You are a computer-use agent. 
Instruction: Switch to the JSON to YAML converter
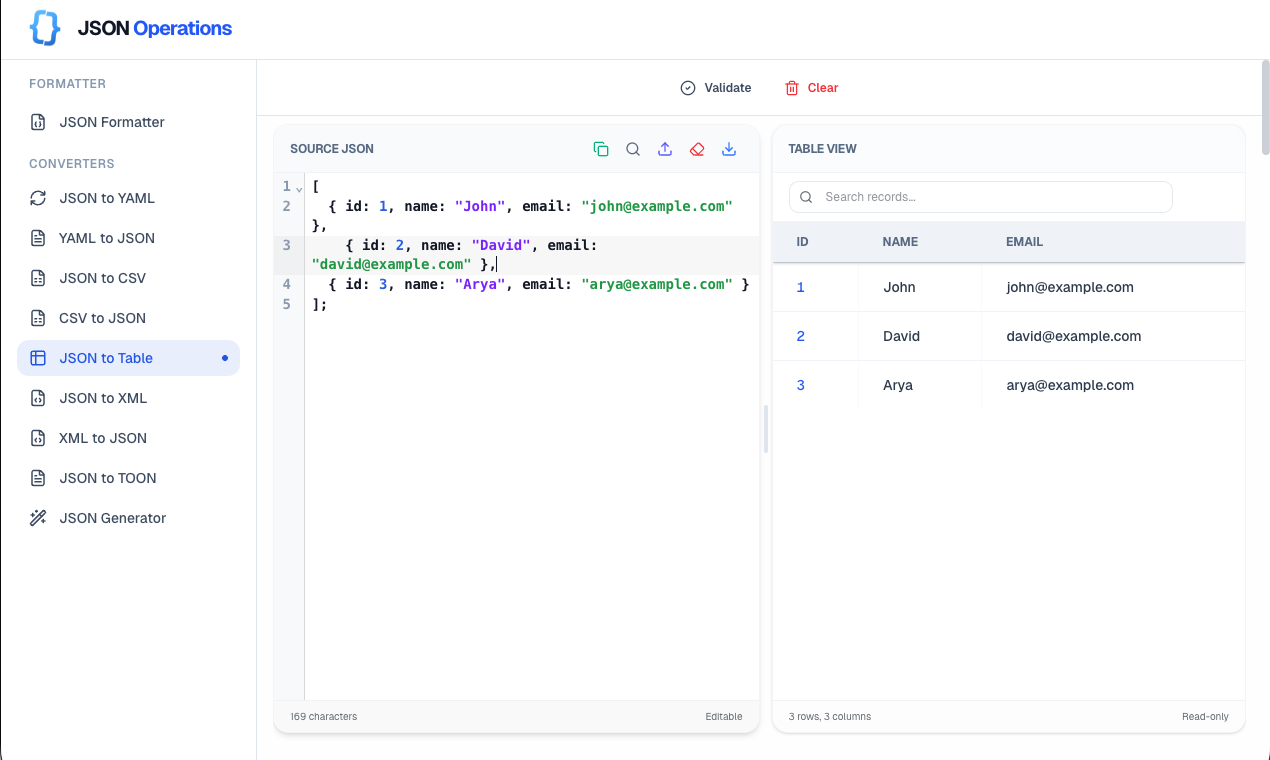(x=107, y=198)
